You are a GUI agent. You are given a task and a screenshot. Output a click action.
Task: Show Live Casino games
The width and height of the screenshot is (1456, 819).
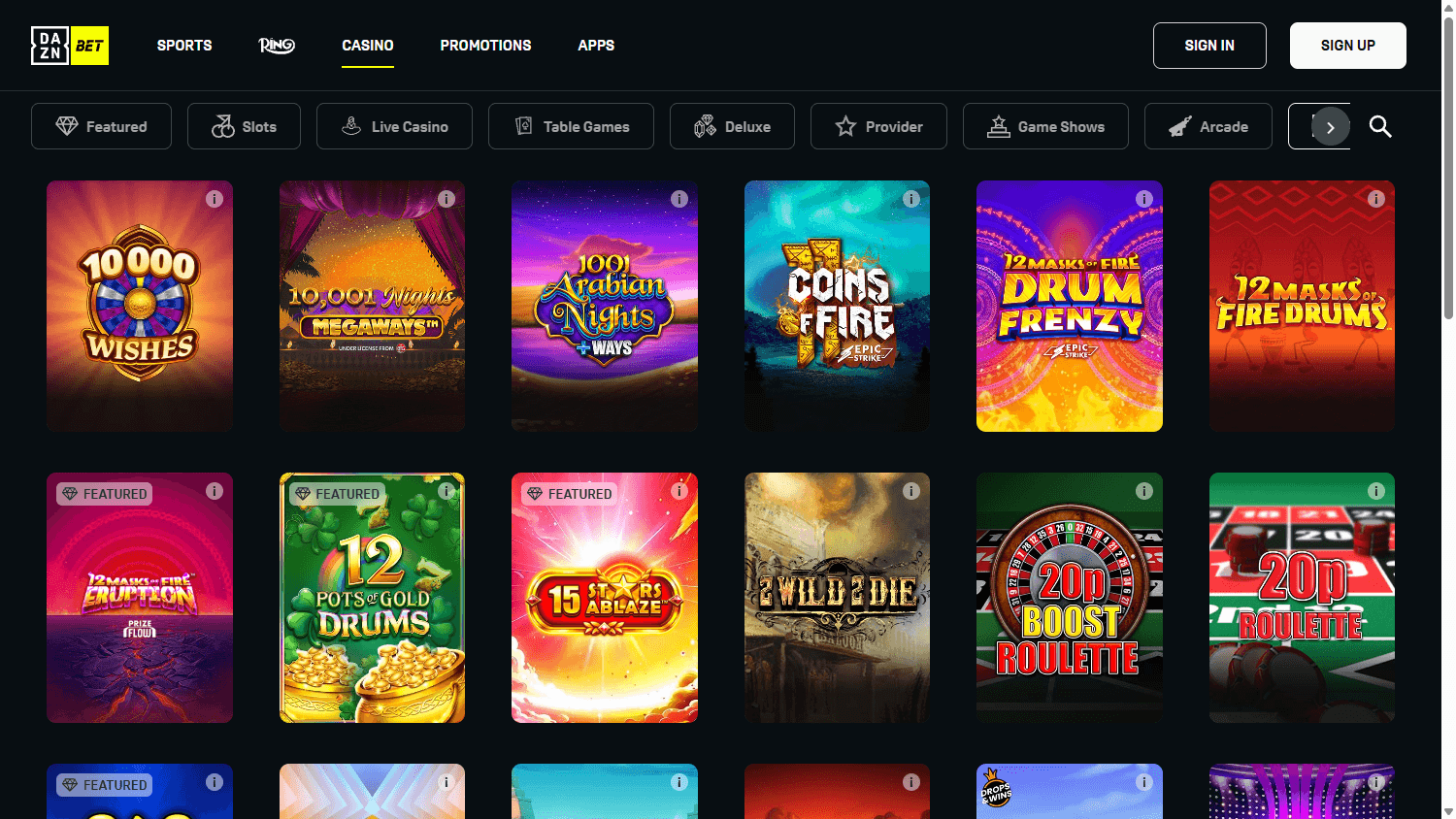click(394, 126)
